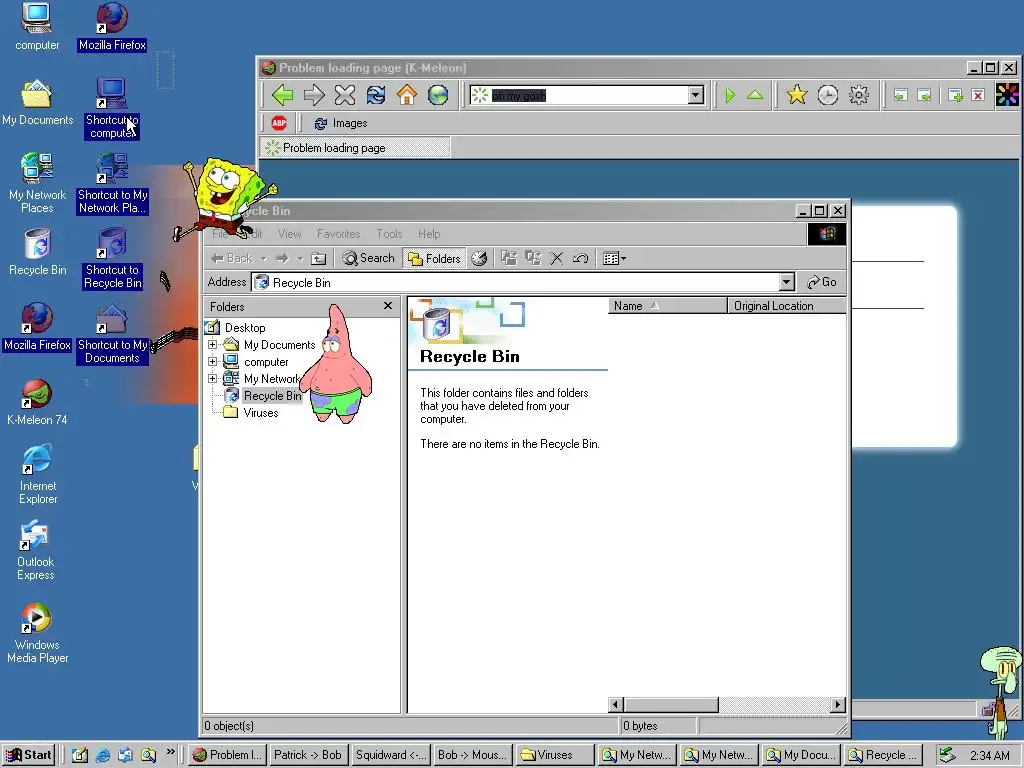The image size is (1024, 768).
Task: Switch to Viruses taskbar button
Action: tap(554, 755)
